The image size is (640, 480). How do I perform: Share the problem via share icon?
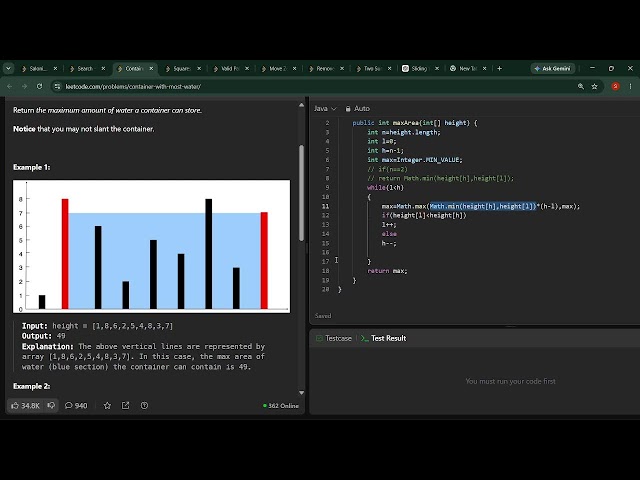[x=125, y=406]
